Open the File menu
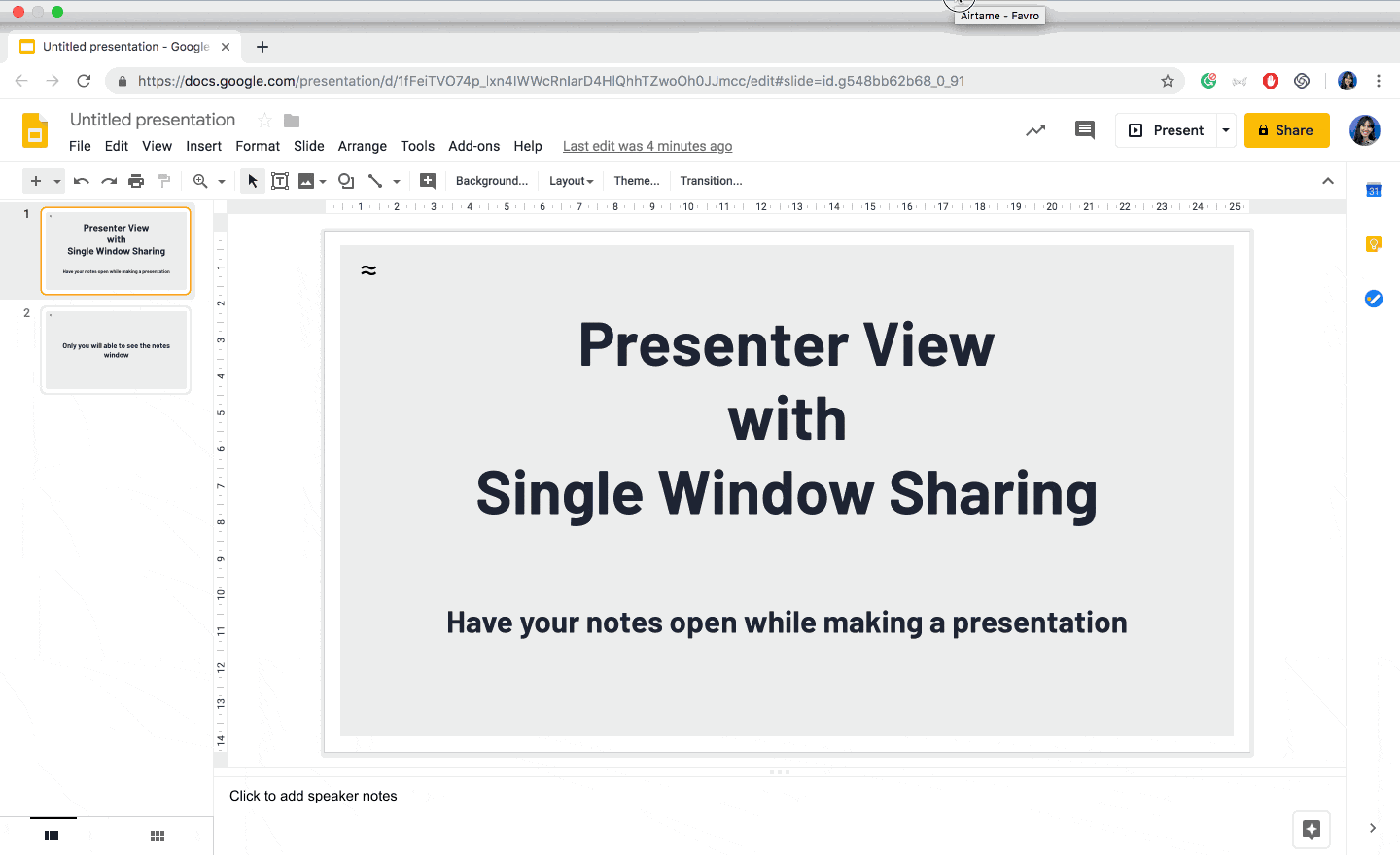1400x855 pixels. coord(80,146)
